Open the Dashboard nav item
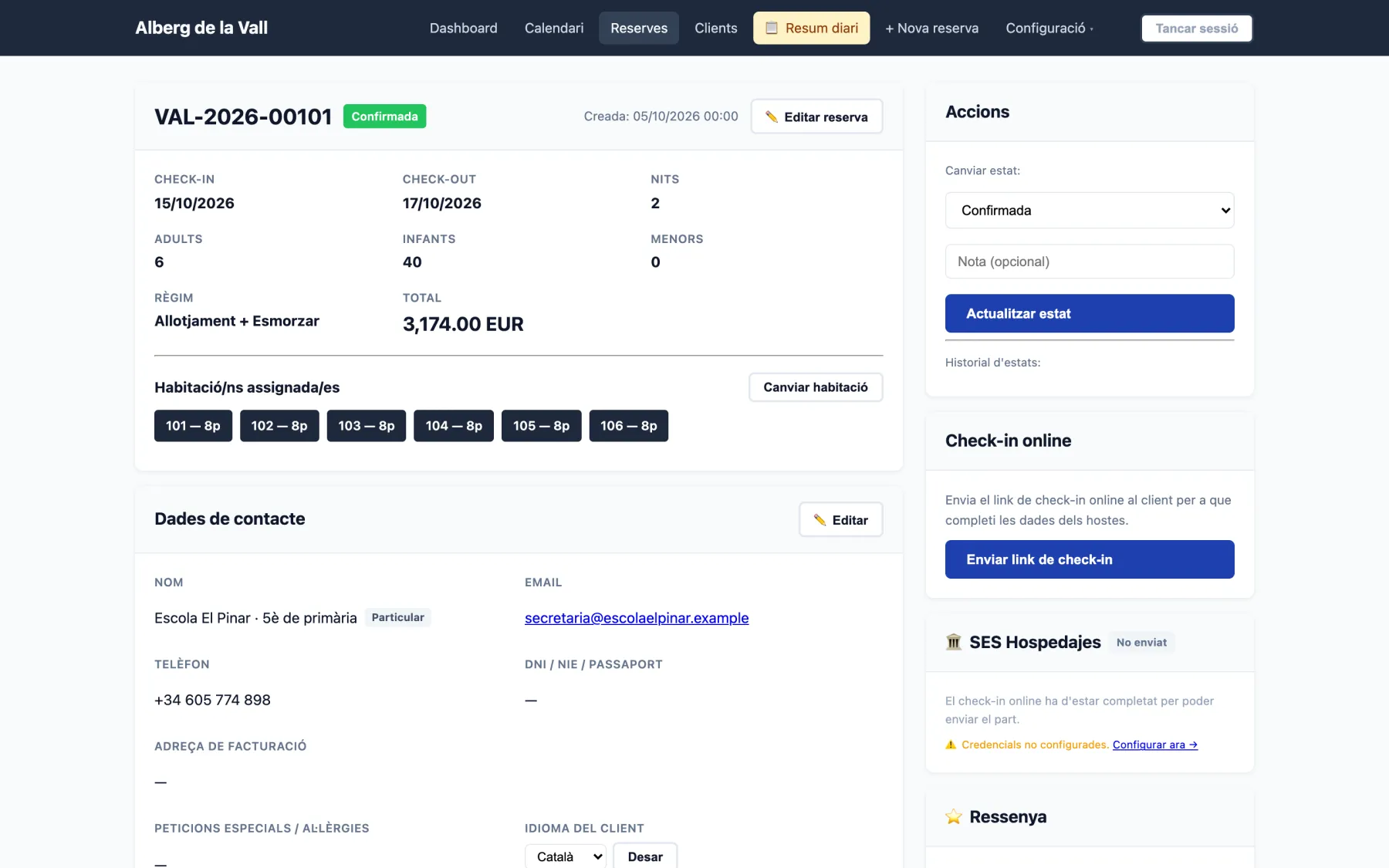Image resolution: width=1389 pixels, height=868 pixels. (x=463, y=28)
